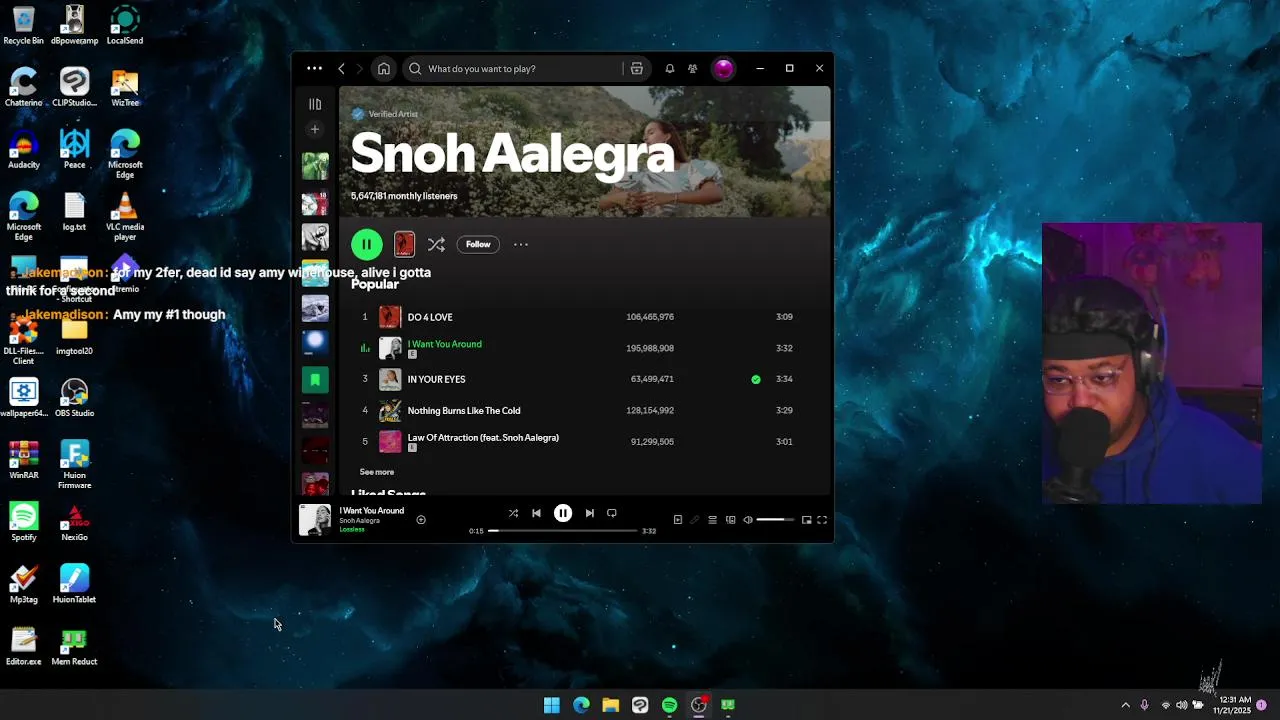Image resolution: width=1280 pixels, height=720 pixels.
Task: Go forward in Spotify navigation
Action: tap(359, 69)
